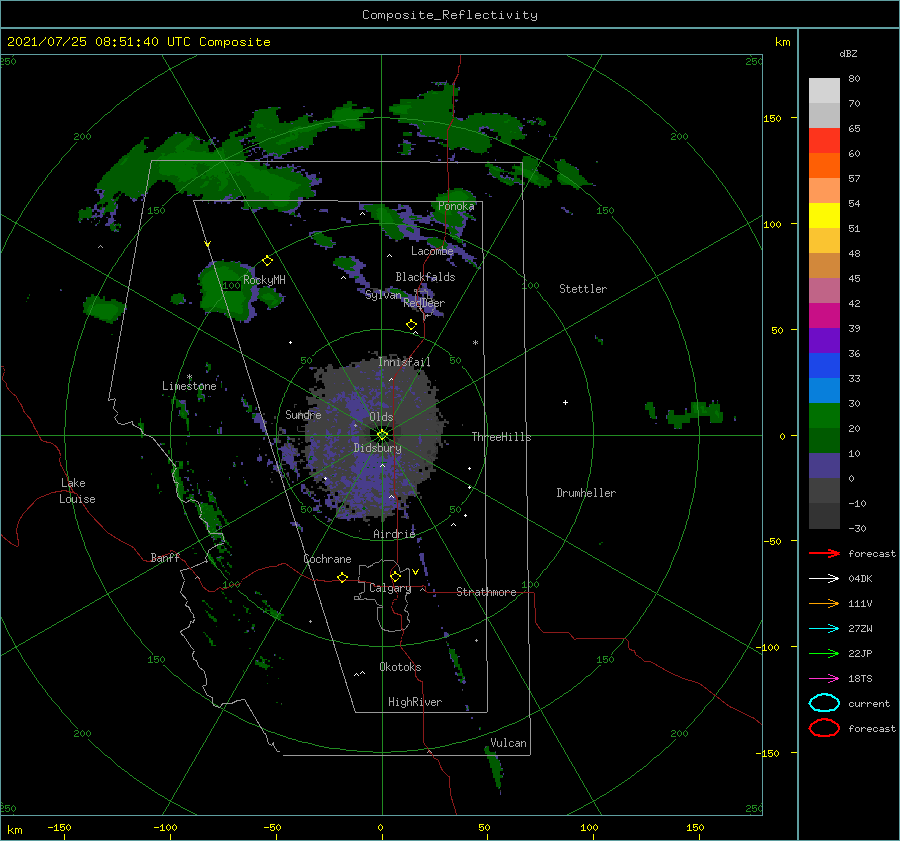
Task: Select the blue 33-36 dBZ color swatch
Action: (824, 366)
